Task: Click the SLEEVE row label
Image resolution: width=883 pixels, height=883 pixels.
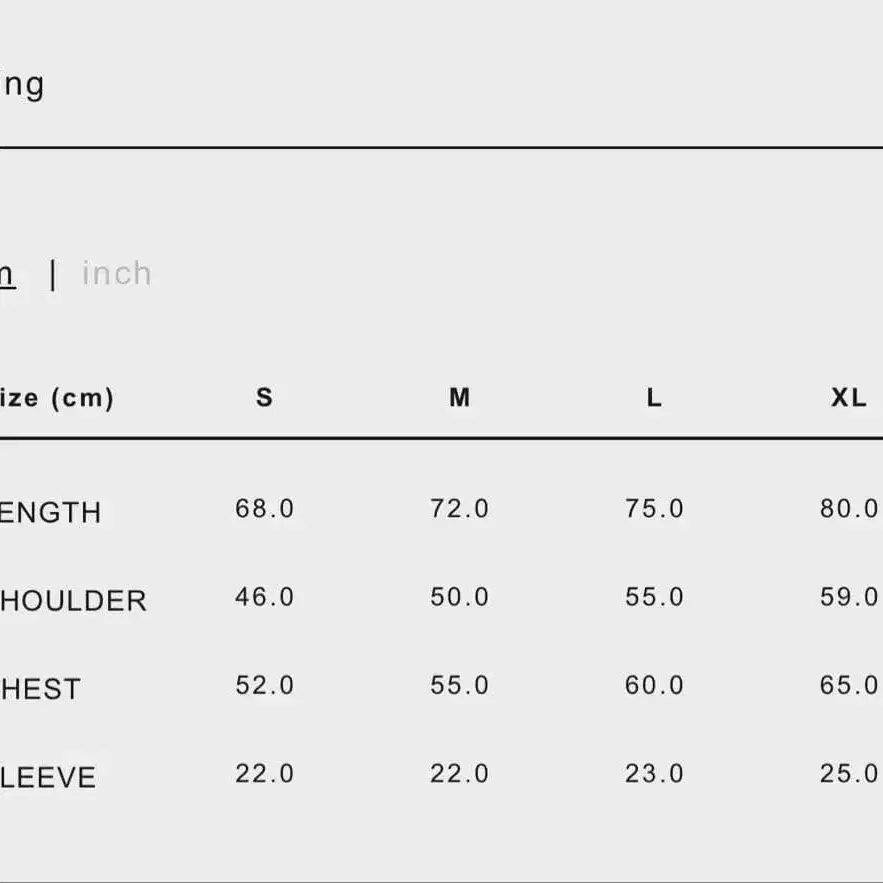Action: (48, 778)
